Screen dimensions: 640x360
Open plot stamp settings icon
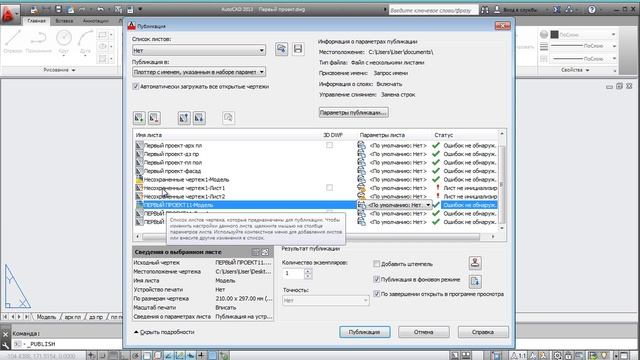[475, 263]
